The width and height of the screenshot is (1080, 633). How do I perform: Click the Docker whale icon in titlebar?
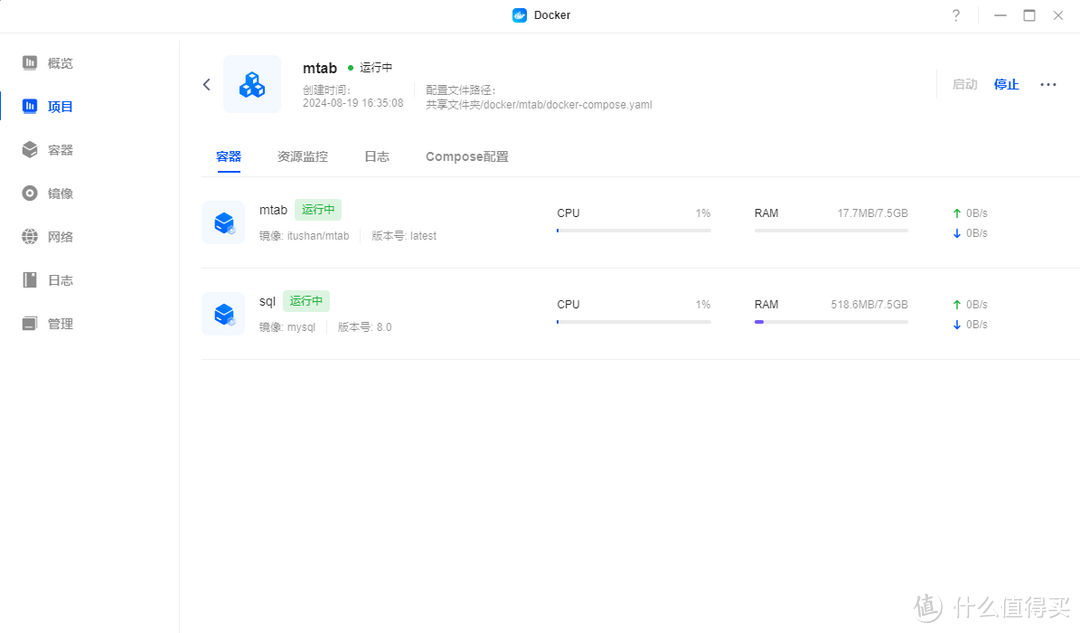[518, 15]
